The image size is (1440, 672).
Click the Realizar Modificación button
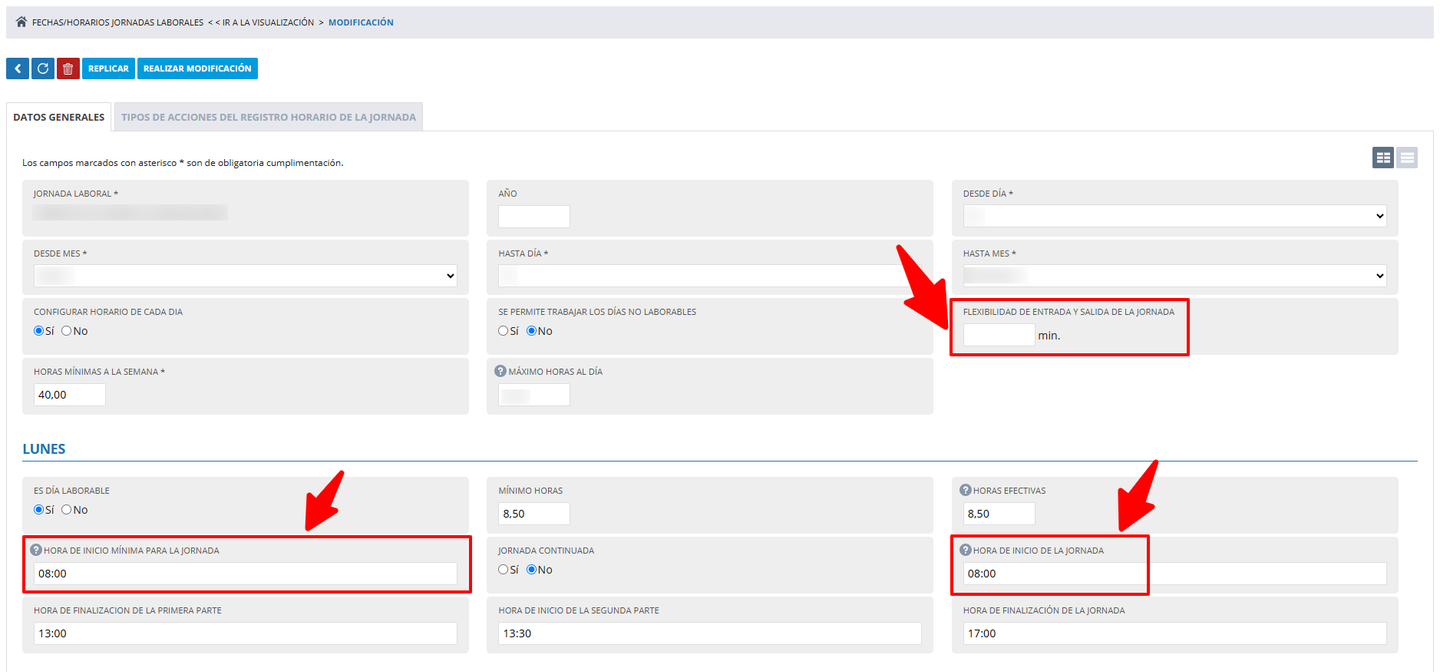click(197, 68)
